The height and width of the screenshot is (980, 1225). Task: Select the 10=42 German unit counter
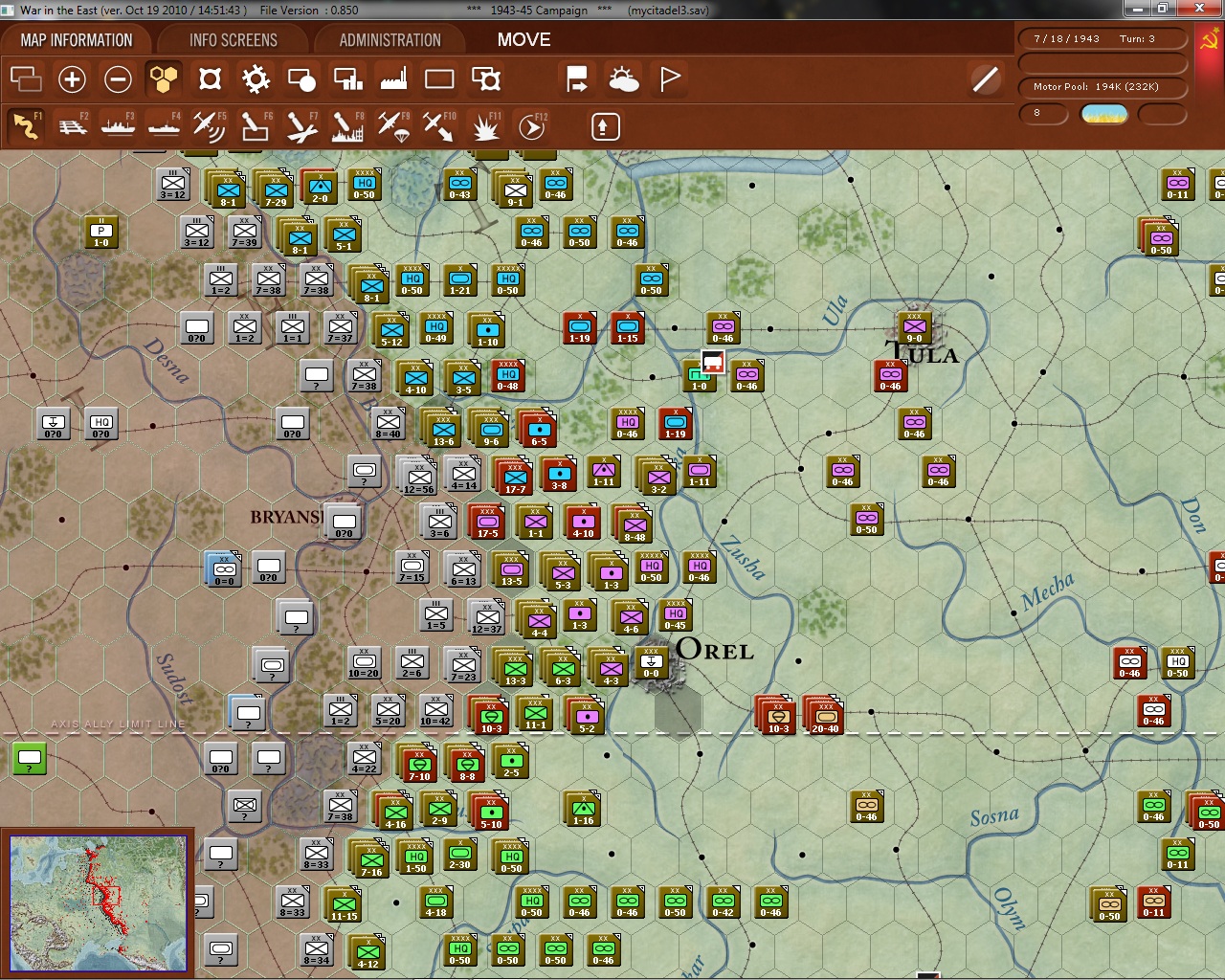pyautogui.click(x=435, y=712)
